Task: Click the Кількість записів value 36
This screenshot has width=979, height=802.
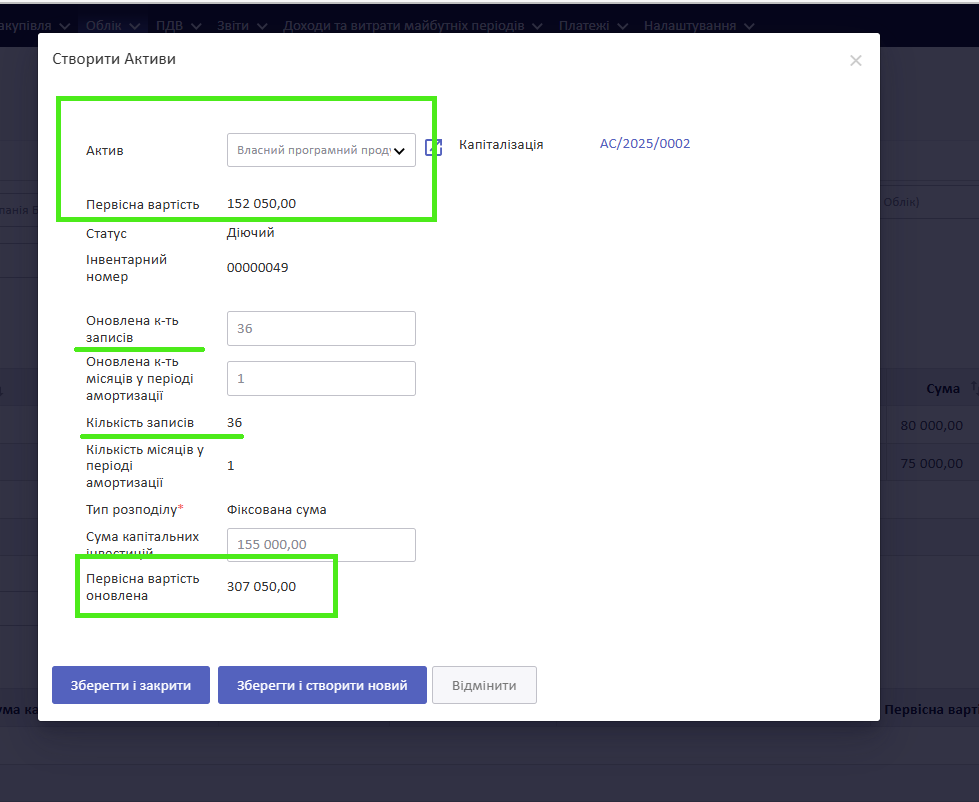Action: tap(234, 423)
